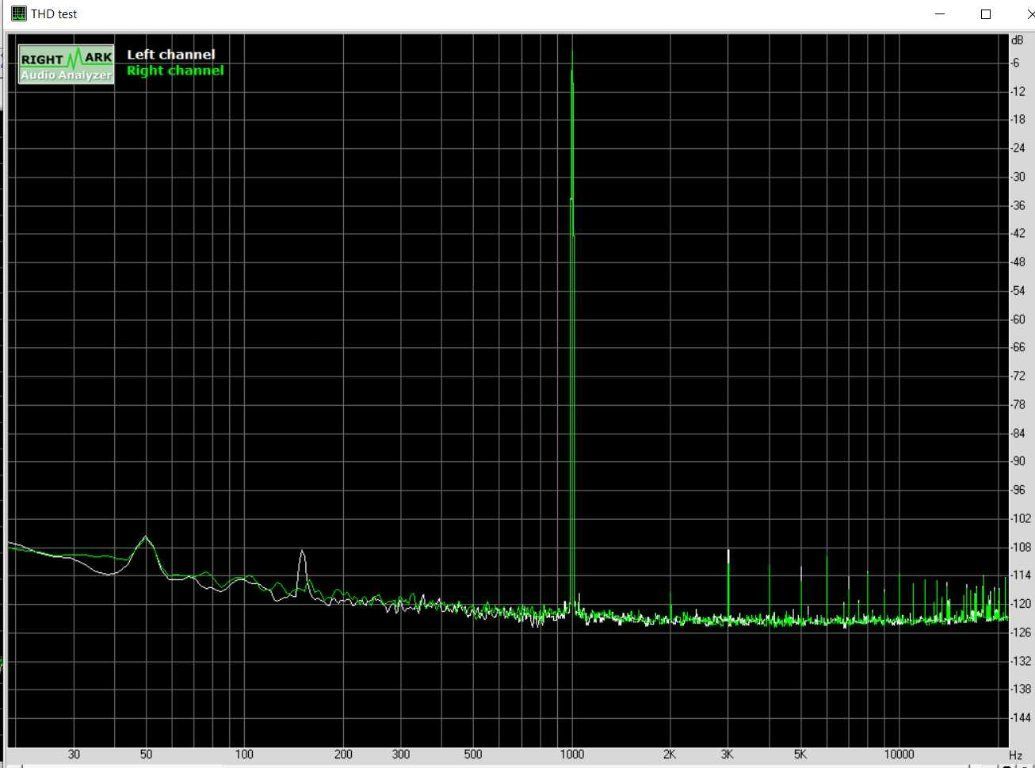Click the '50' frequency axis label
Image resolution: width=1035 pixels, height=768 pixels.
(x=146, y=754)
